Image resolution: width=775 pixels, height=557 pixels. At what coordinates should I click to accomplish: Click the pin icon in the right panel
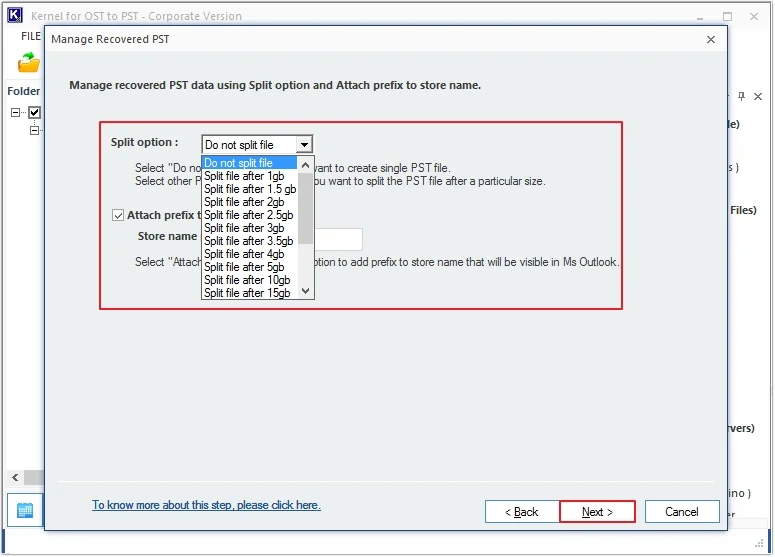point(741,96)
